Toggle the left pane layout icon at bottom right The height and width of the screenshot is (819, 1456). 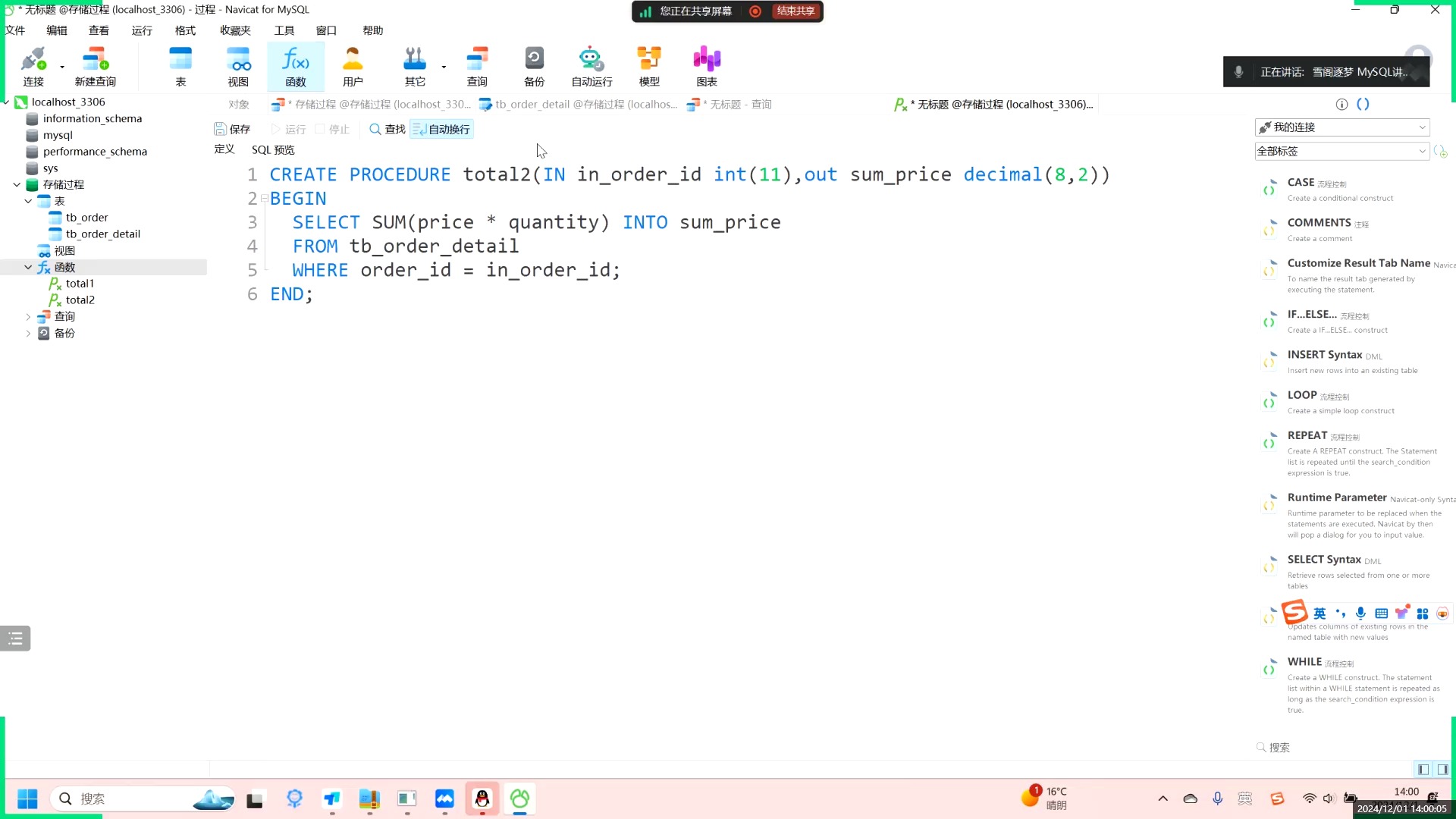click(1423, 769)
